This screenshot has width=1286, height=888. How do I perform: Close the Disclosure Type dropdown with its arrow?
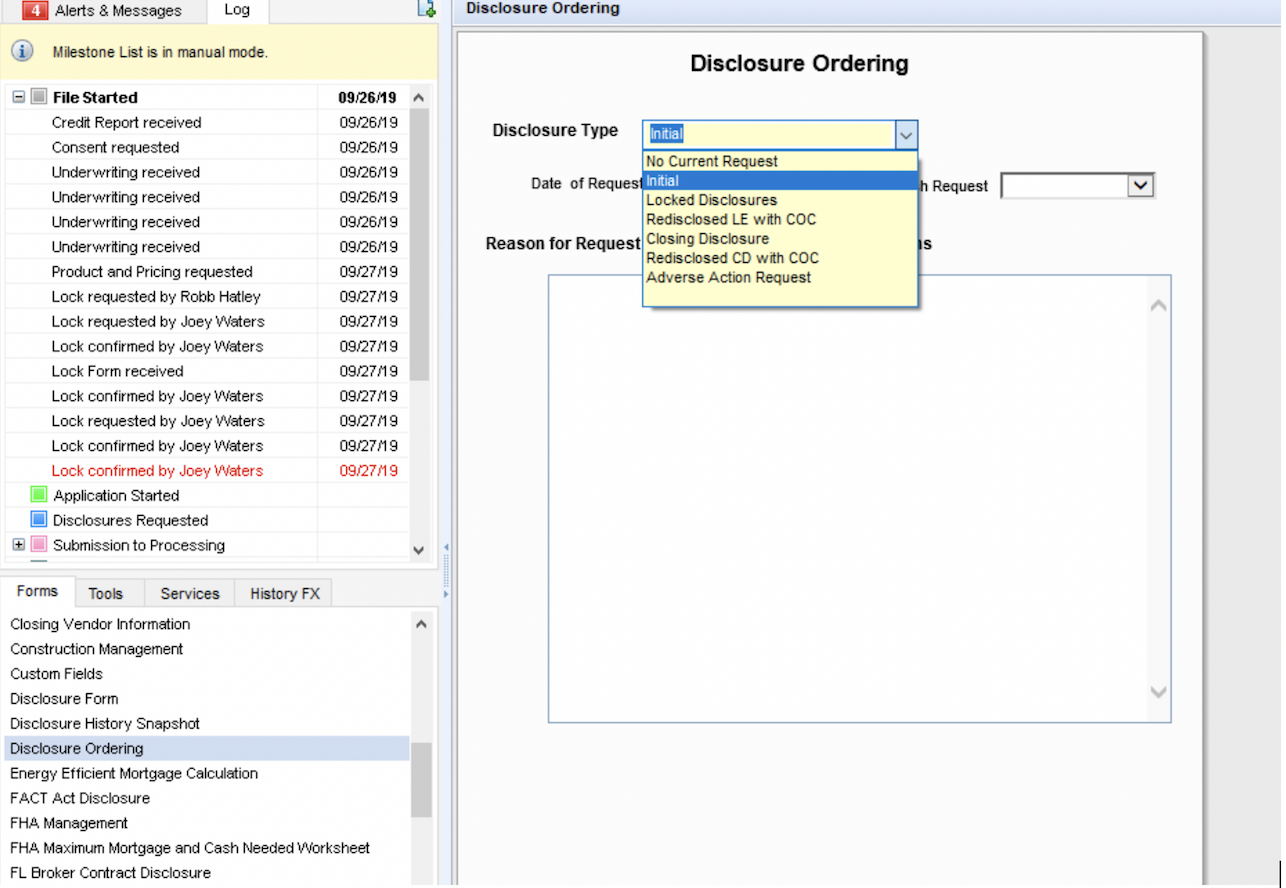(906, 135)
